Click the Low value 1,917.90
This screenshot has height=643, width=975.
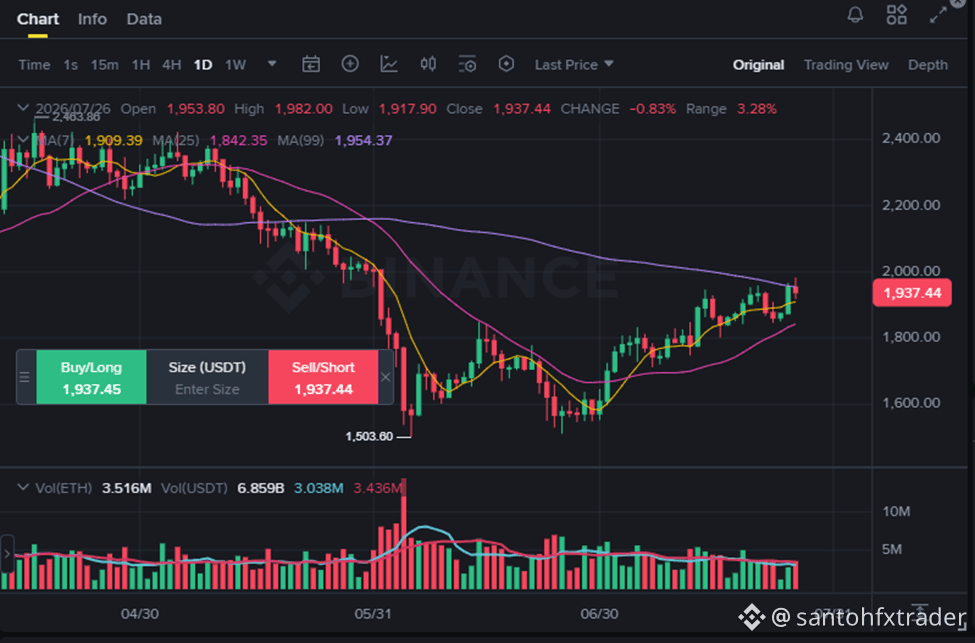tap(407, 109)
